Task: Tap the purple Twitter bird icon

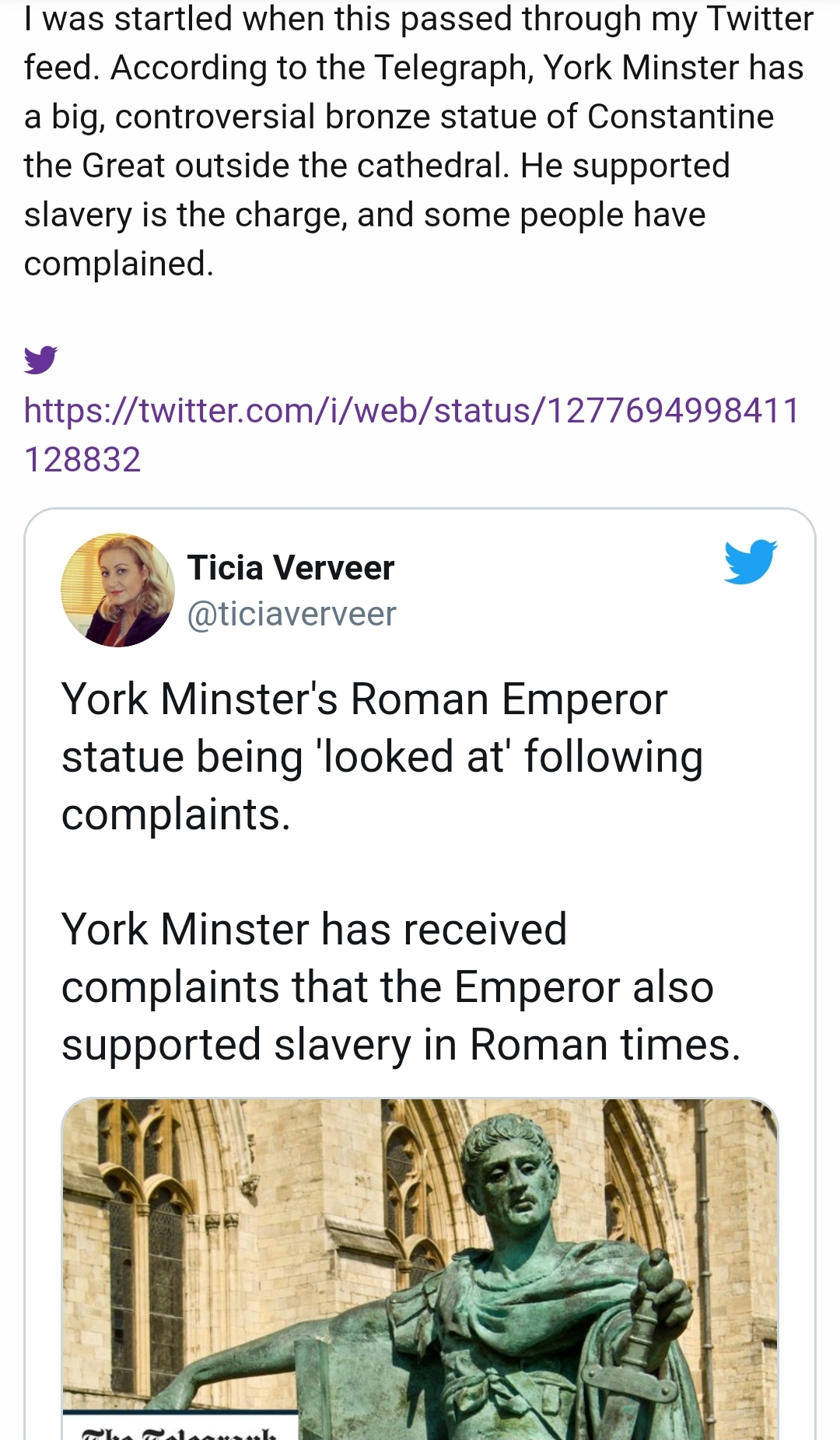Action: click(40, 359)
